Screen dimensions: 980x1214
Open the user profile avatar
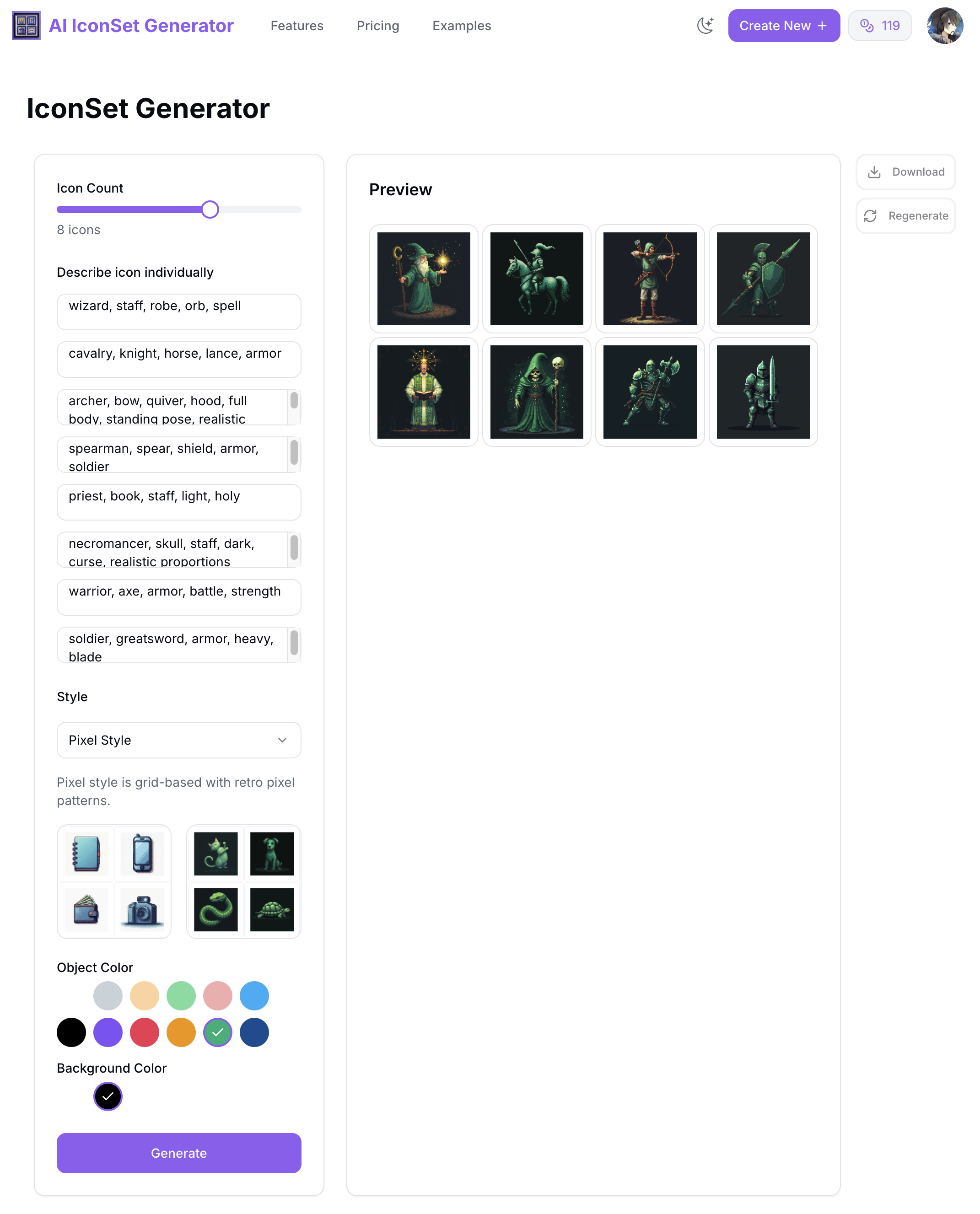pos(944,26)
